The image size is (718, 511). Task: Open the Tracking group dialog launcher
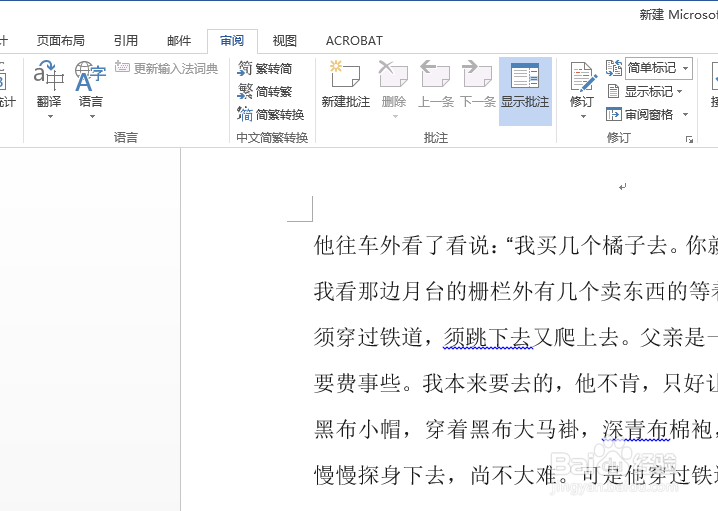tap(689, 139)
